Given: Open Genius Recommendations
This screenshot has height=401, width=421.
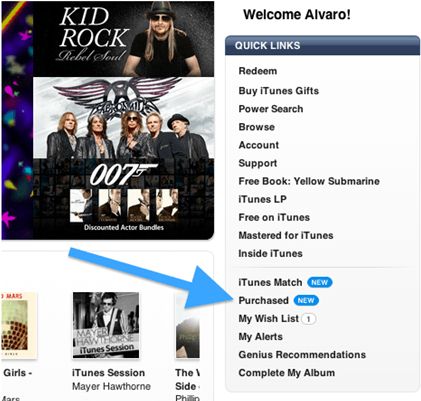Looking at the screenshot, I should 302,355.
